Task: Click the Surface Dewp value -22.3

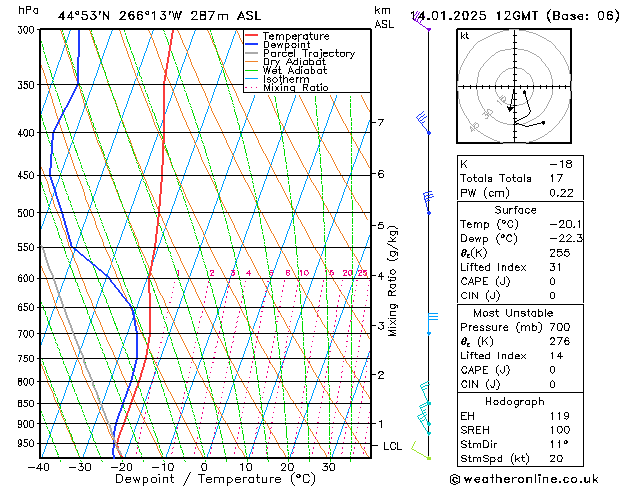Action: (566, 239)
